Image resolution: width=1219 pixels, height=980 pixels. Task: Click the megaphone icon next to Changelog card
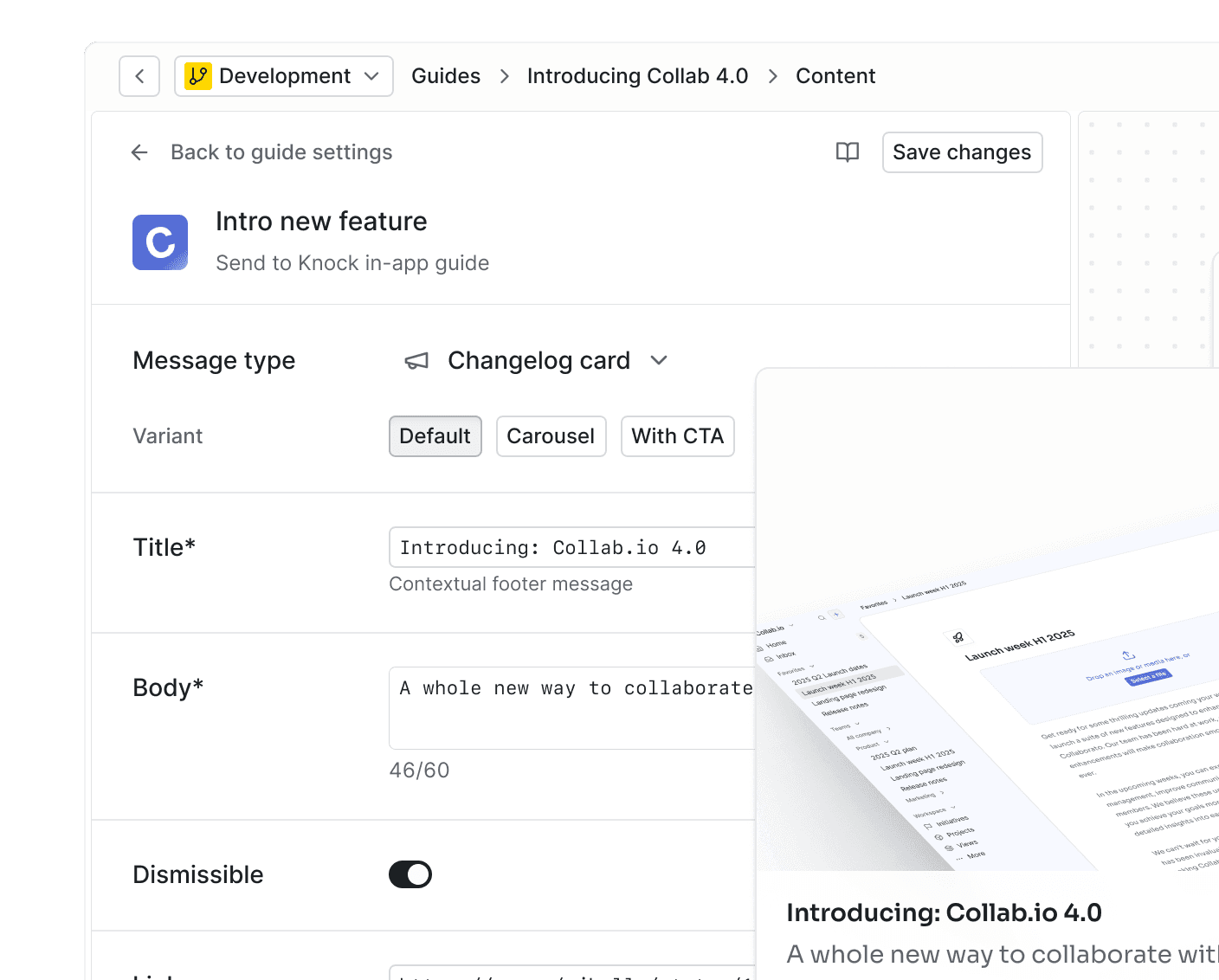pos(417,361)
